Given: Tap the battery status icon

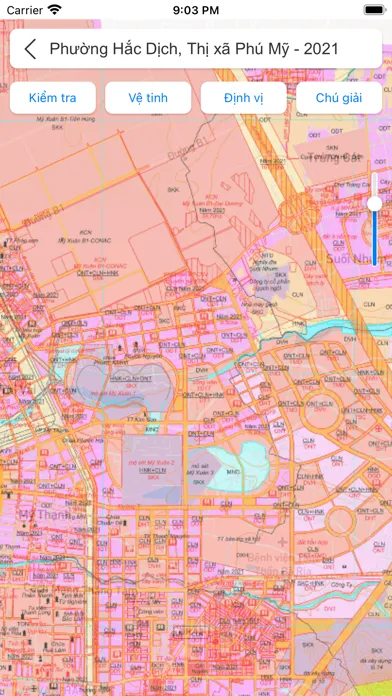Looking at the screenshot, I should (x=374, y=10).
